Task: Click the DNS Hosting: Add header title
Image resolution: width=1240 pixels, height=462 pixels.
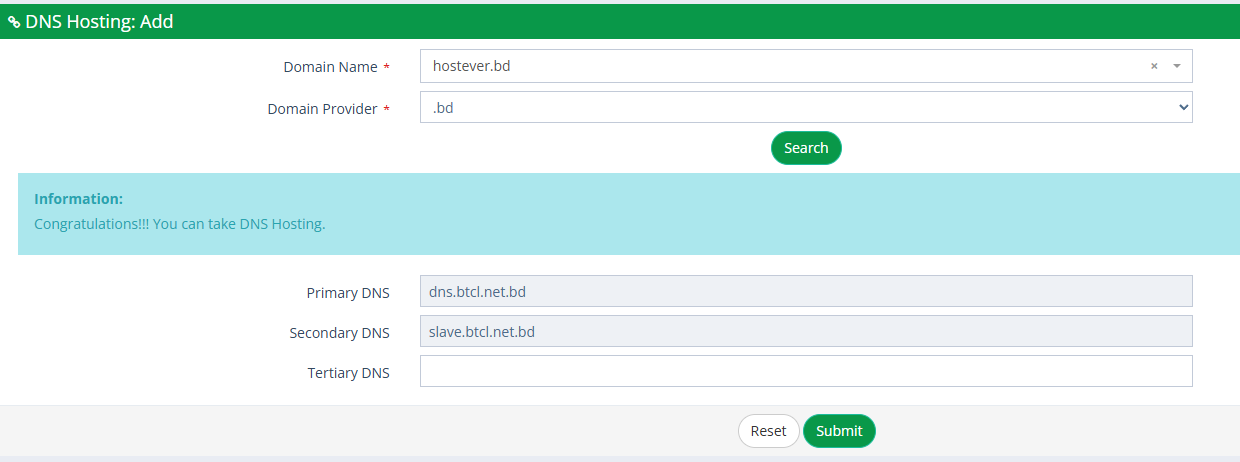Action: 99,22
